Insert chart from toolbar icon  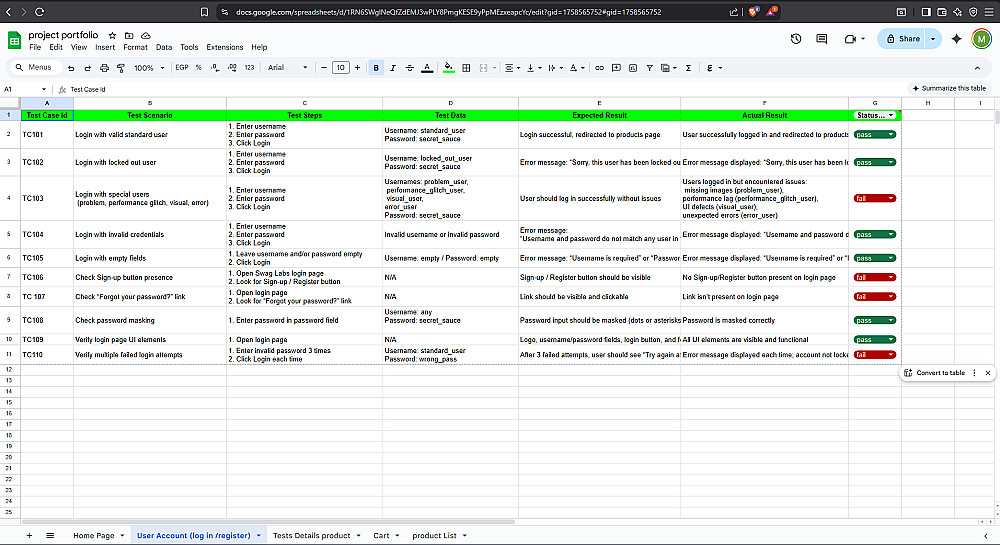coord(633,68)
